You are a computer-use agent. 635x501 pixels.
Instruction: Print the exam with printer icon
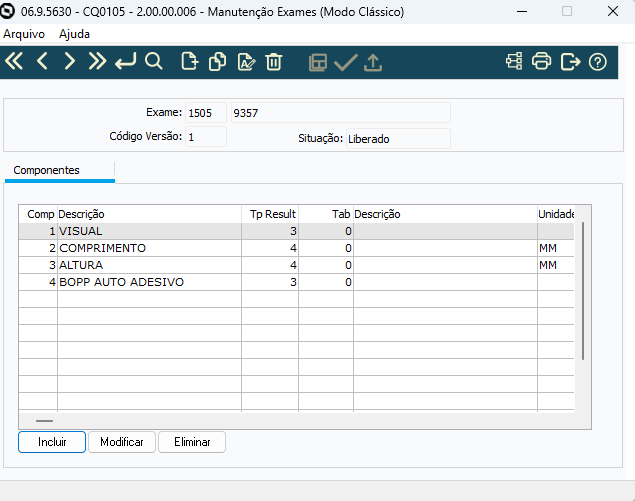541,62
